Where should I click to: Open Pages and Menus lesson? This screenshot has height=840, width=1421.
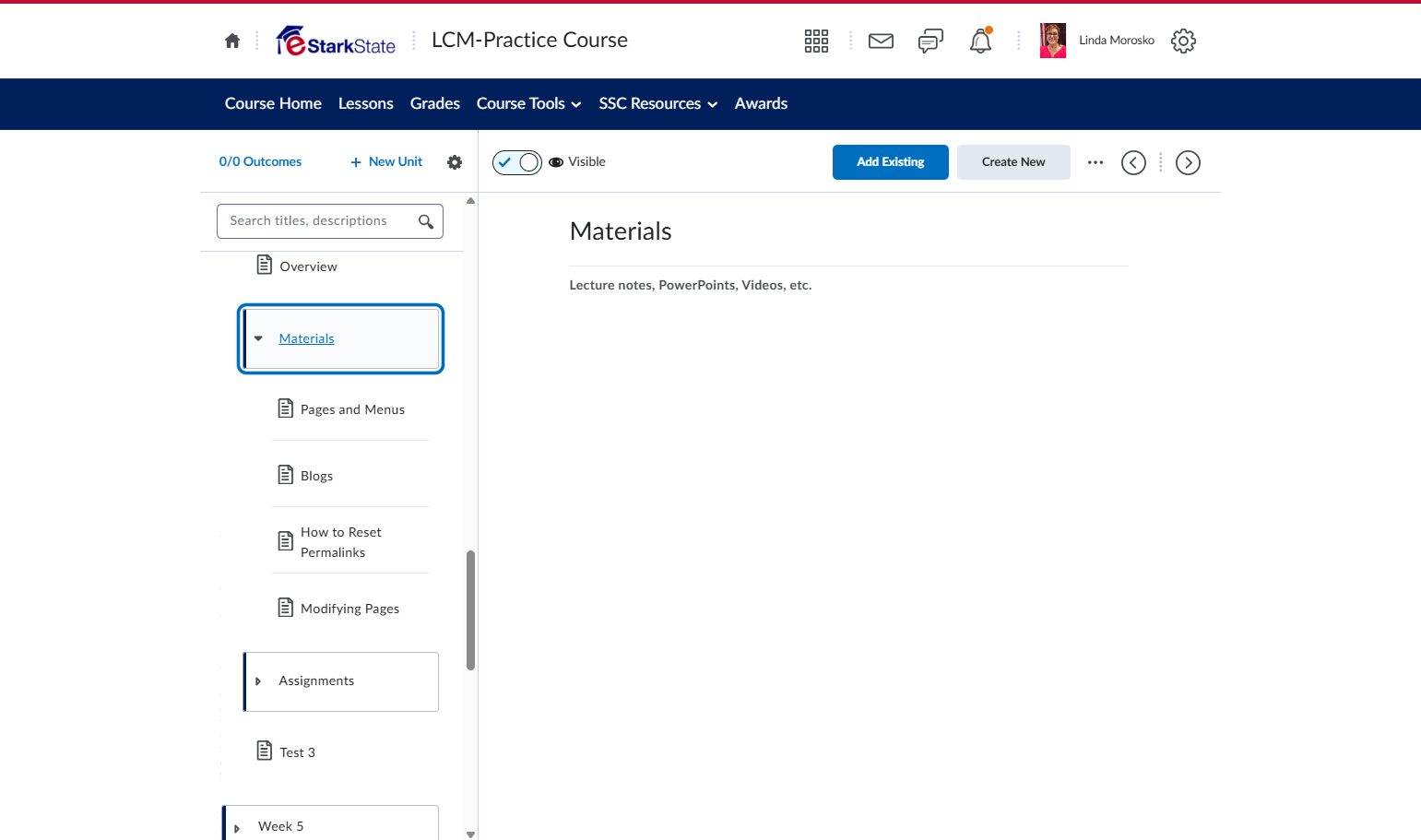point(352,409)
